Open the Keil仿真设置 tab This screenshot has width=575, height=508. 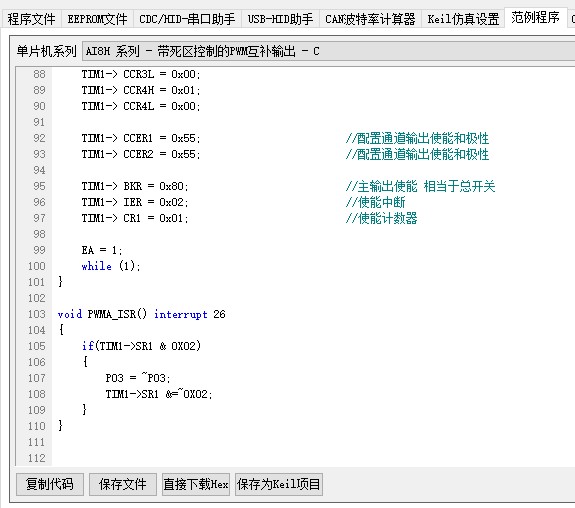(463, 19)
